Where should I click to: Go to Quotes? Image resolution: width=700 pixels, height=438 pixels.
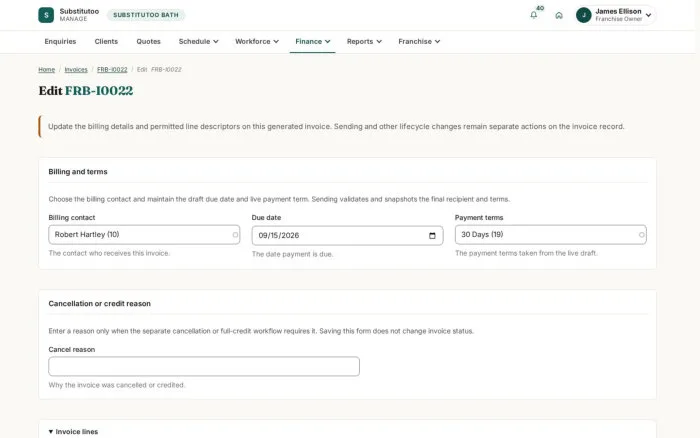click(148, 42)
